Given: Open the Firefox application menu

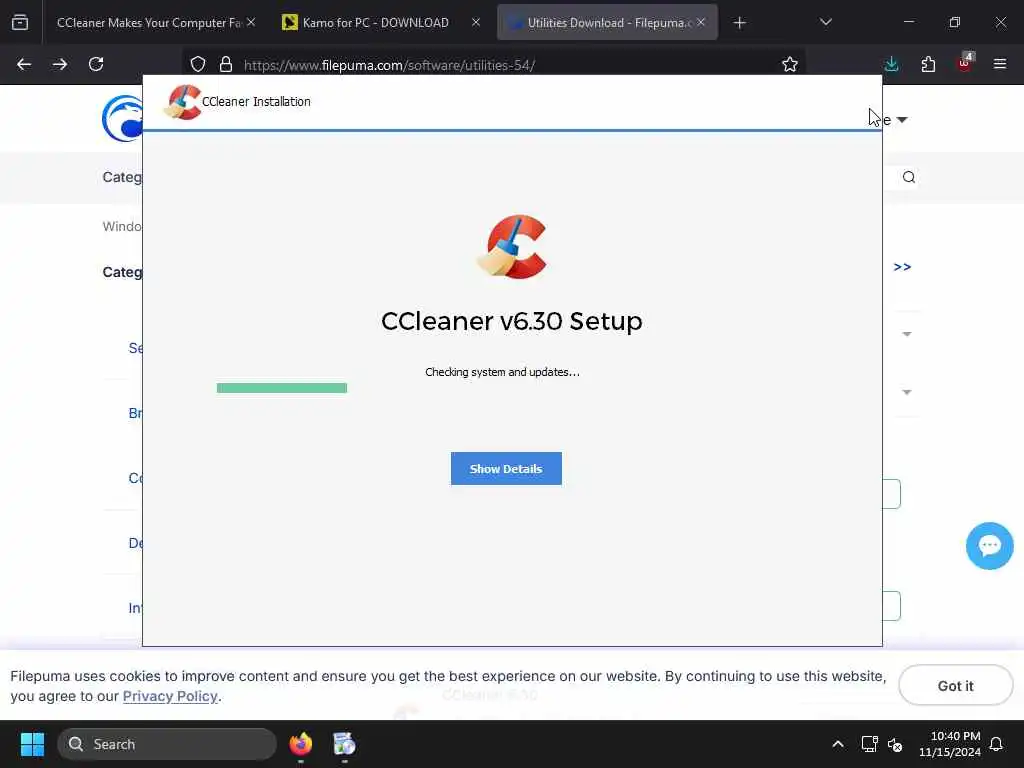Looking at the screenshot, I should pos(1000,64).
